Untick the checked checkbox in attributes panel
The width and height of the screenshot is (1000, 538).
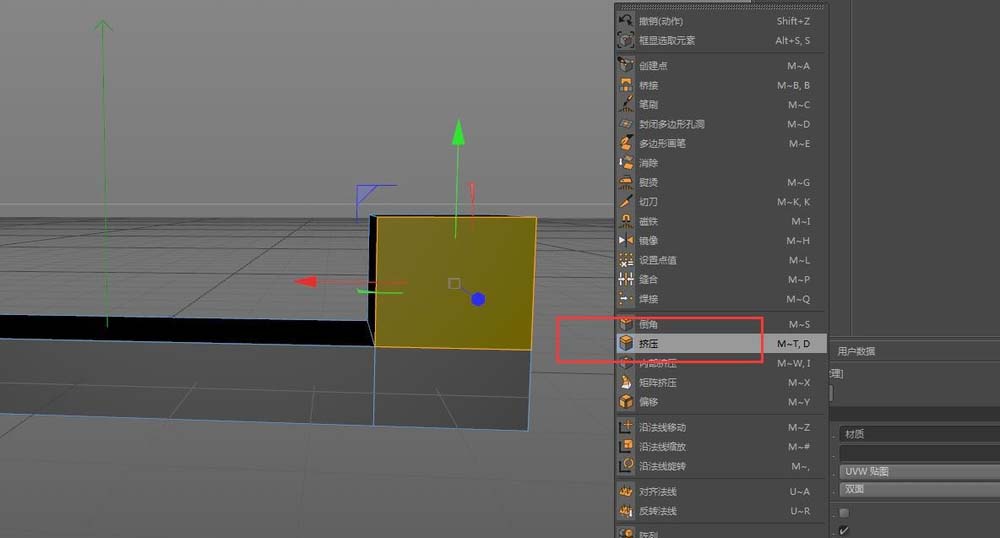tap(844, 530)
